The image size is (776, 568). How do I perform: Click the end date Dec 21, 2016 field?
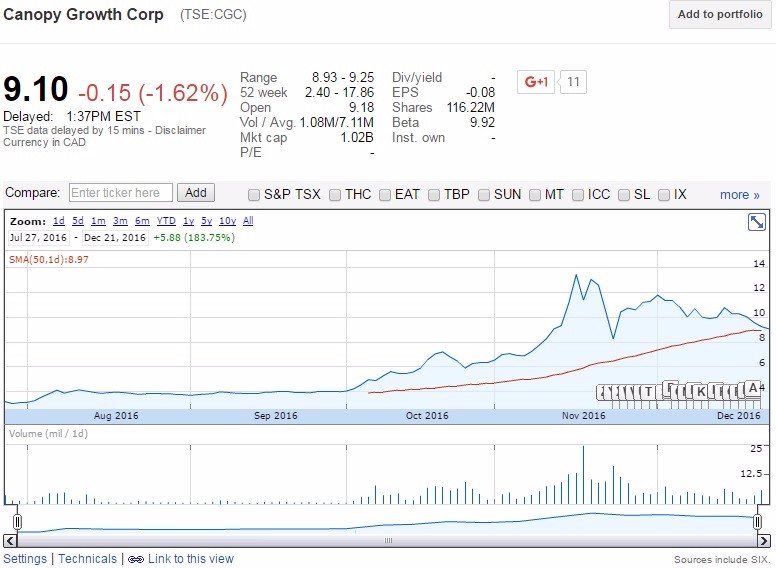tap(115, 238)
